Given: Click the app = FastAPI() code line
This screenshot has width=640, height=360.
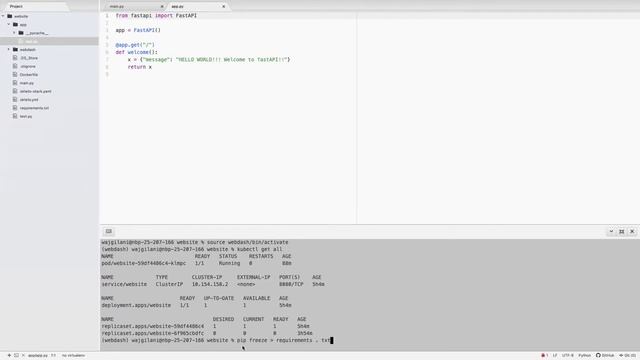Looking at the screenshot, I should tap(138, 30).
